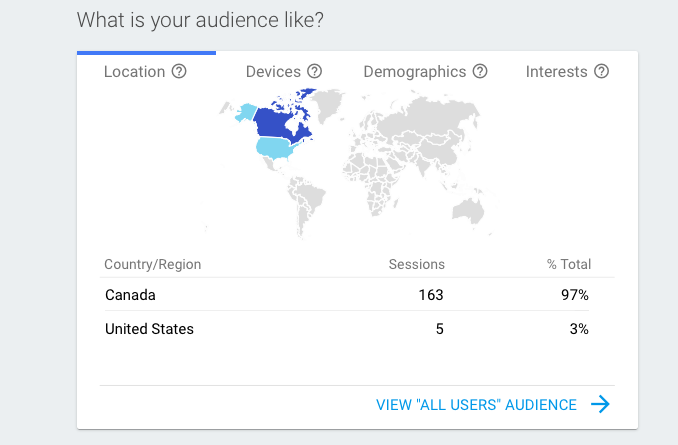Open the View "All Users" Audience link
The width and height of the screenshot is (678, 445).
476,405
